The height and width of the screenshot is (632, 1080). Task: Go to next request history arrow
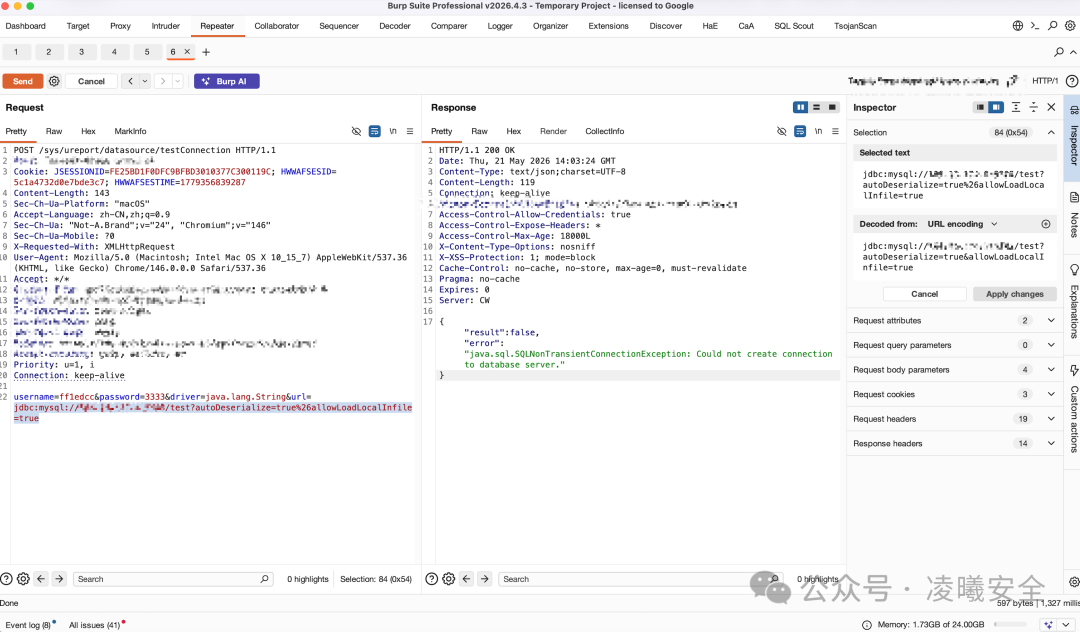coord(163,81)
